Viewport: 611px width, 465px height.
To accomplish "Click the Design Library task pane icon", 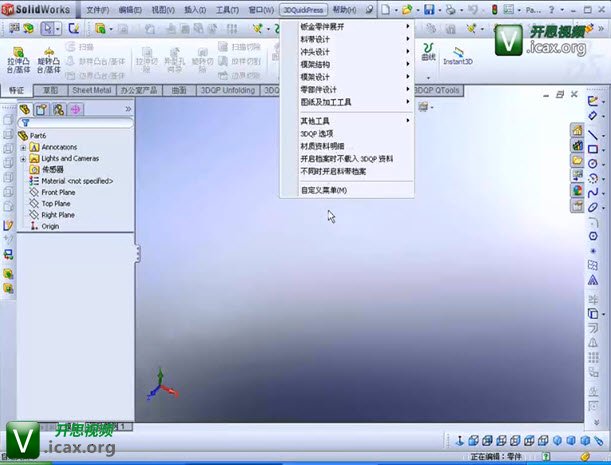I will (577, 145).
